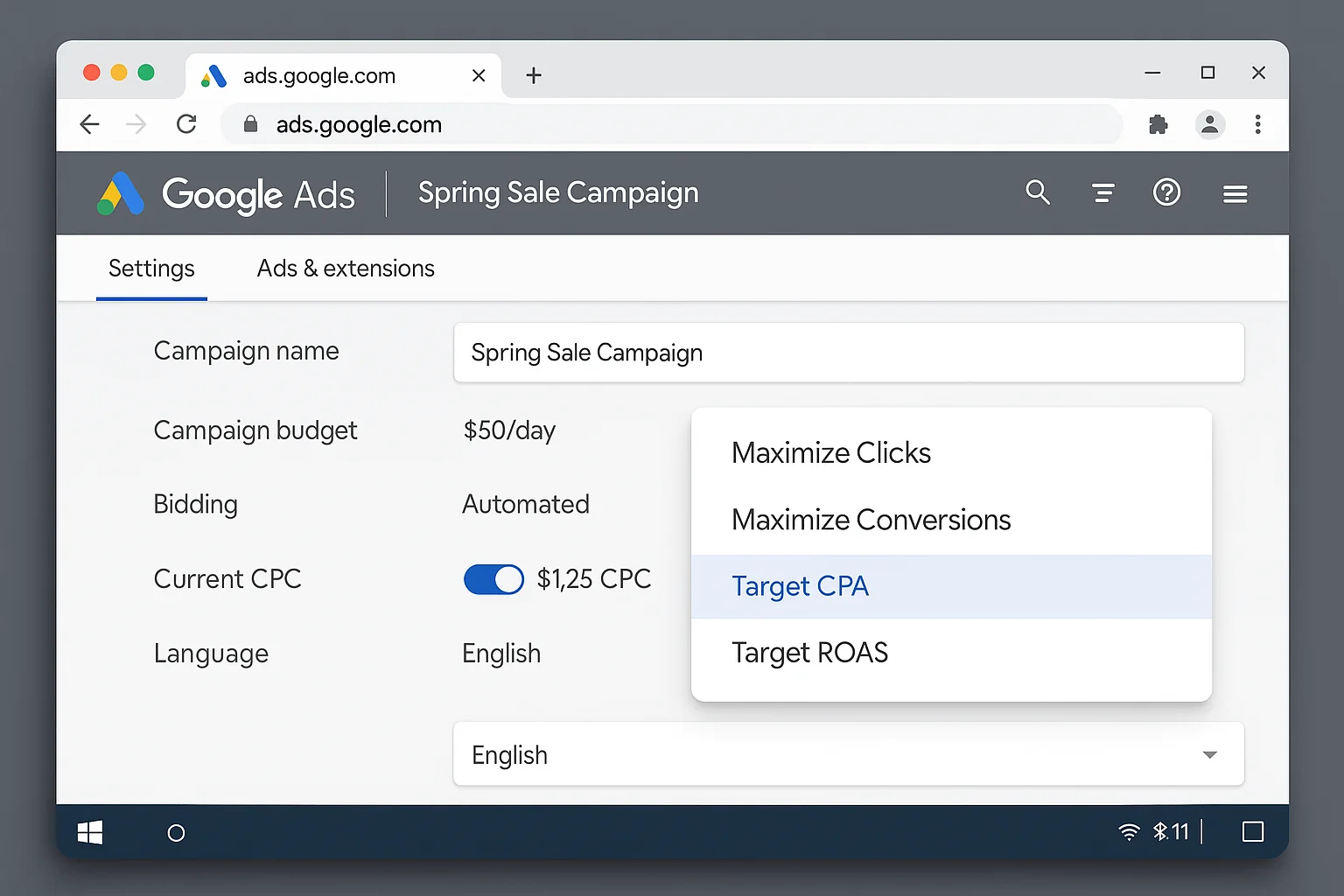Viewport: 1344px width, 896px height.
Task: Click the padlock icon in the address bar
Action: click(x=250, y=124)
